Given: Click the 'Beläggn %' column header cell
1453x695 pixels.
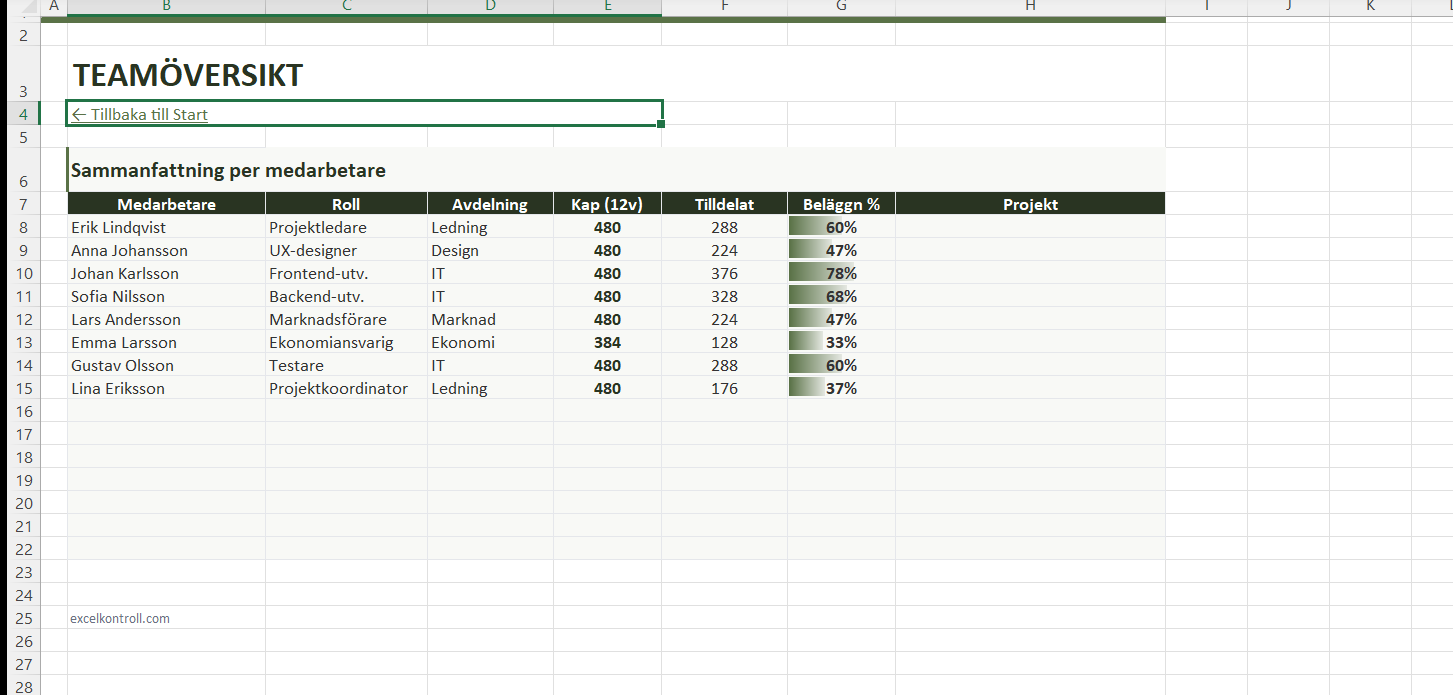Looking at the screenshot, I should [x=841, y=205].
